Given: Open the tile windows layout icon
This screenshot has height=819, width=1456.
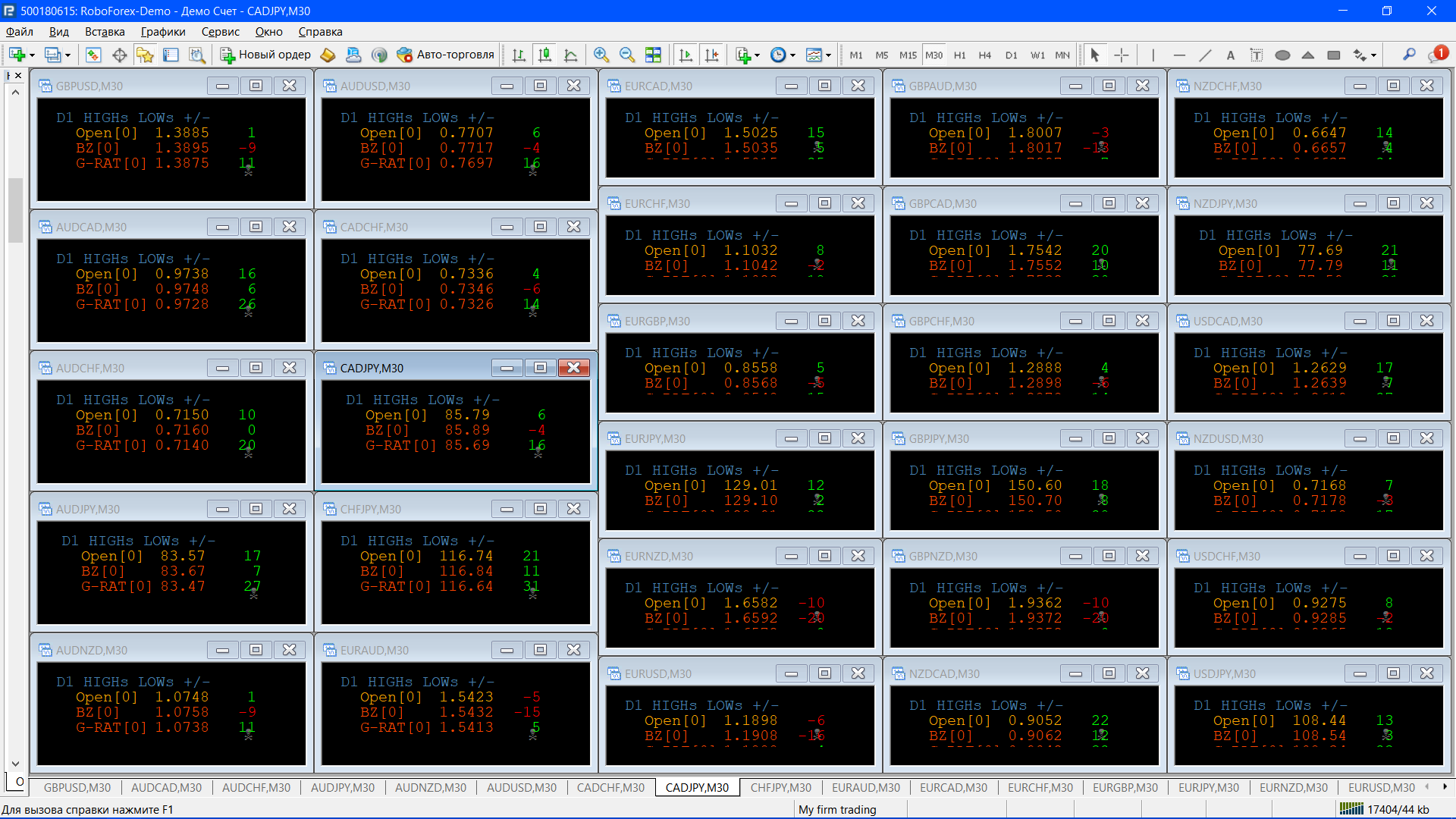Looking at the screenshot, I should tap(653, 55).
